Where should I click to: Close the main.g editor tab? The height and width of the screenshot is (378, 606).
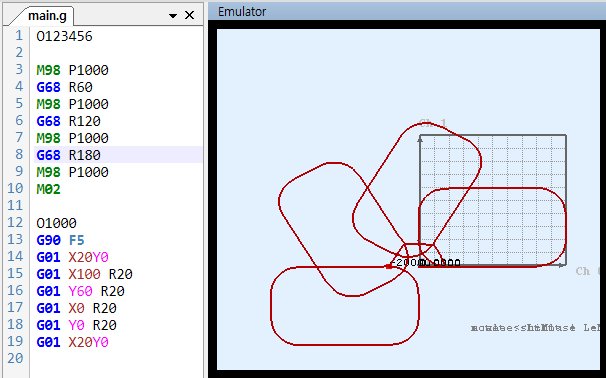189,15
